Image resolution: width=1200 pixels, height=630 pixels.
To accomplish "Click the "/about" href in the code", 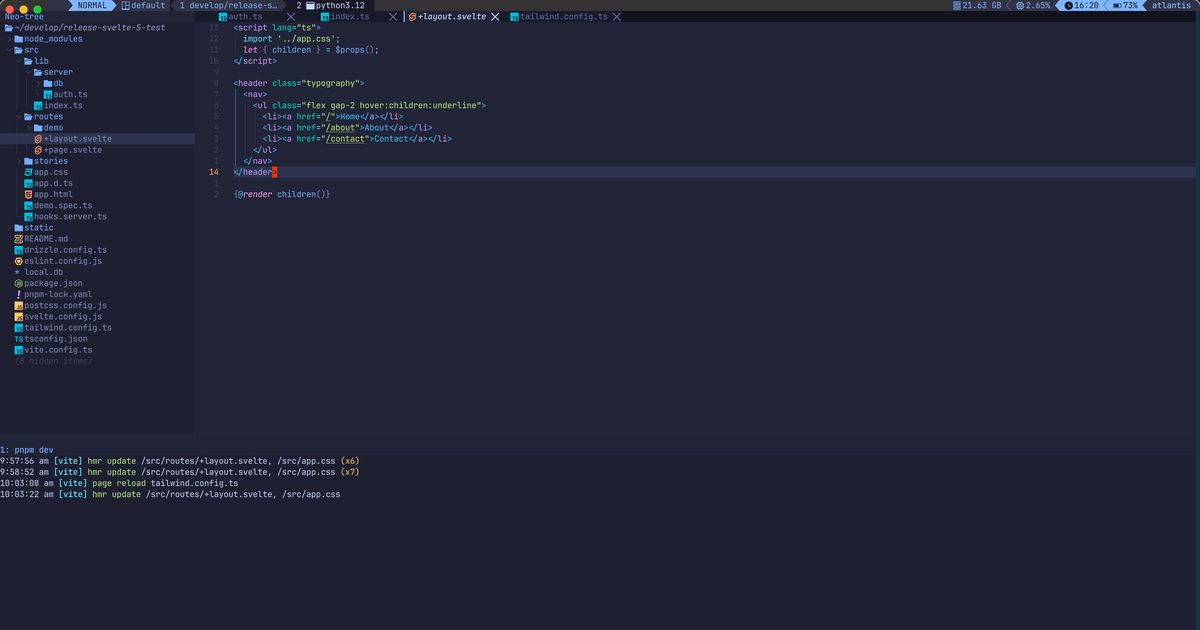I will 342,127.
